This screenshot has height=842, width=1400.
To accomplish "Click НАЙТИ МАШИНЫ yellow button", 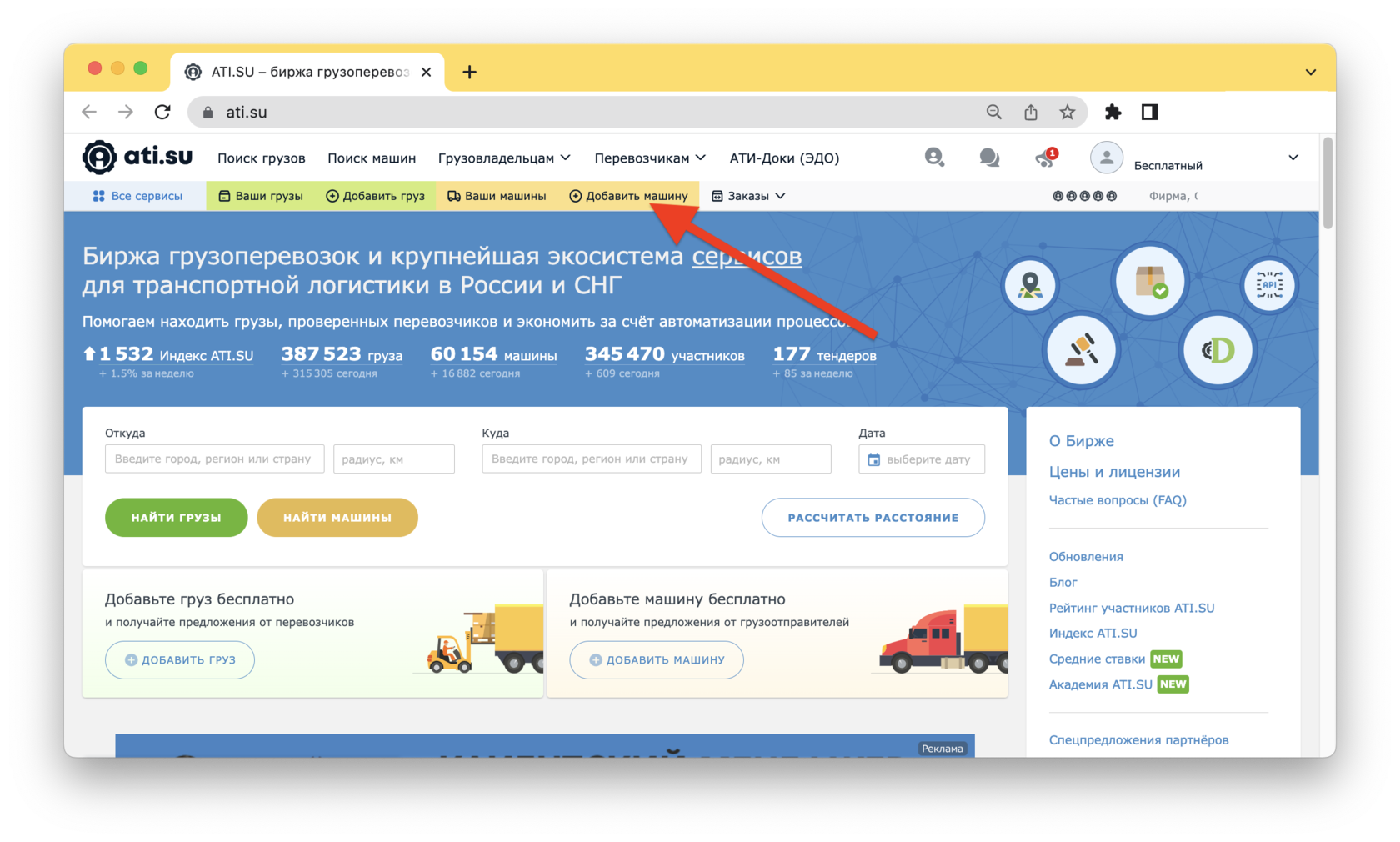I will point(337,518).
